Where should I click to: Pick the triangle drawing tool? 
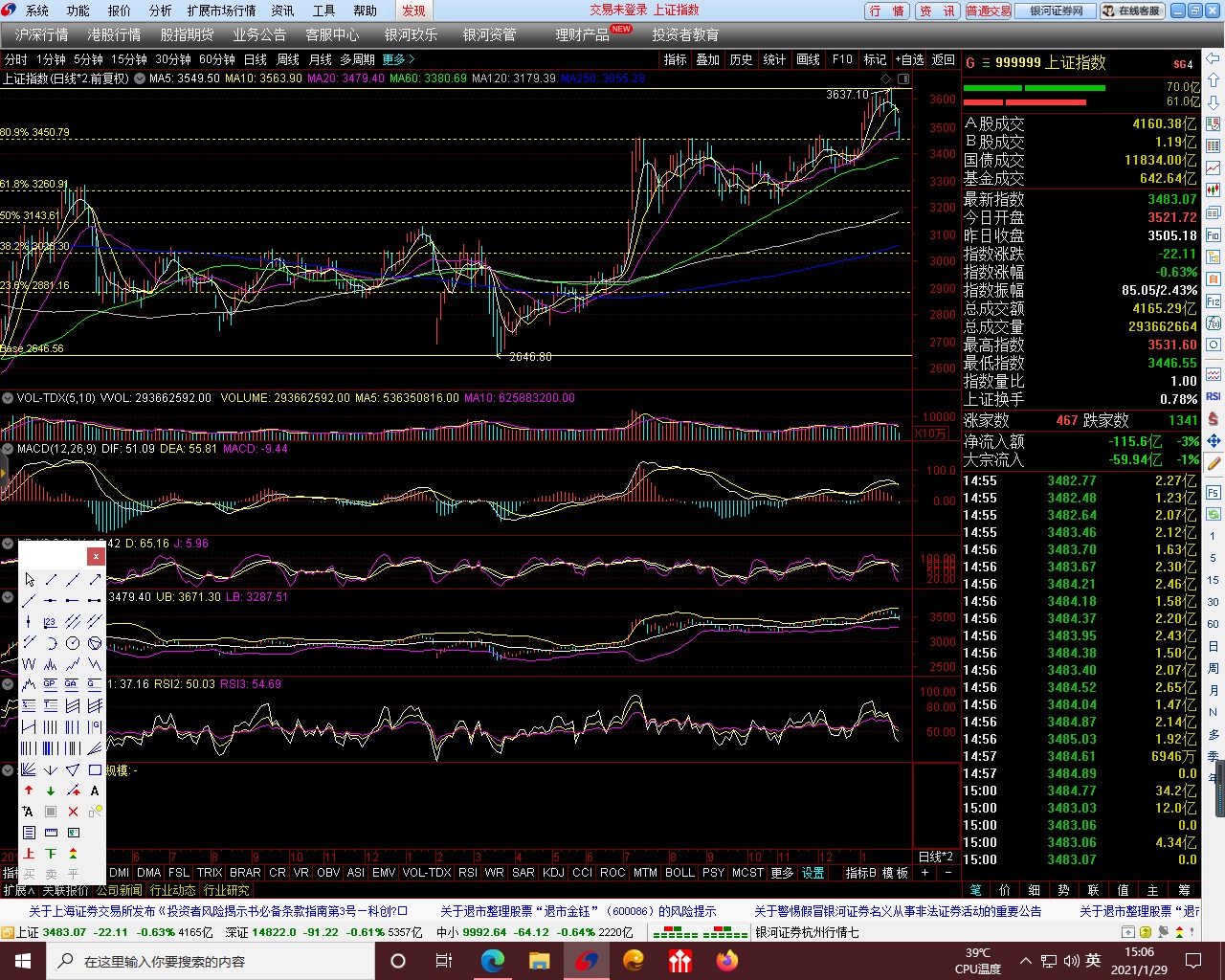click(x=73, y=769)
